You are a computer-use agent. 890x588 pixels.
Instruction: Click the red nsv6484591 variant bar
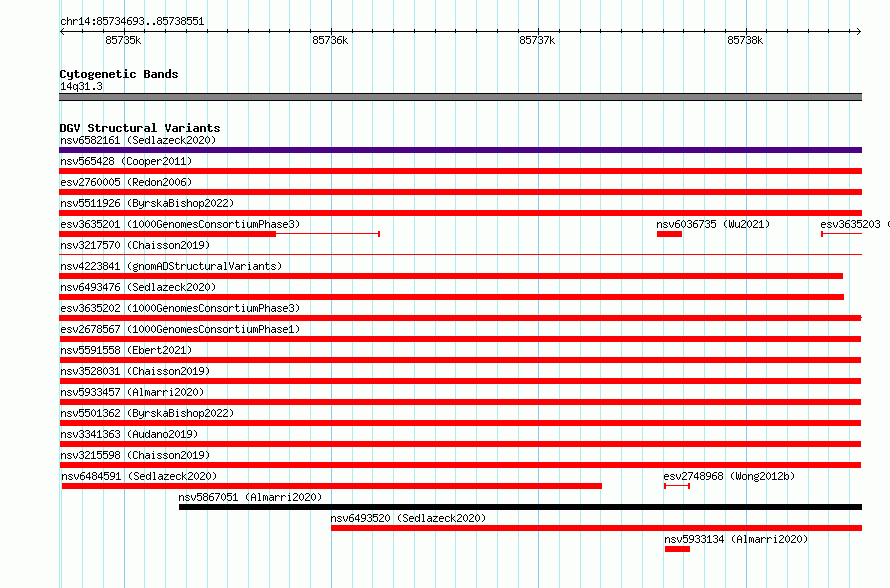coord(331,486)
